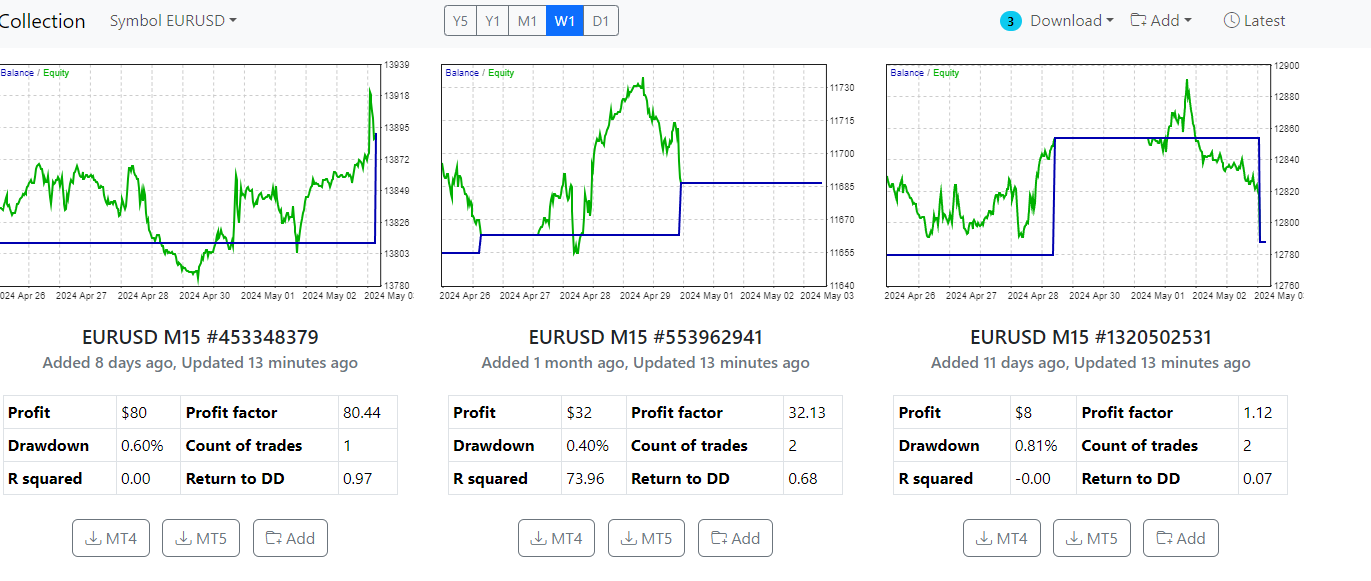Add strategy #453348379 to collection
This screenshot has width=1371, height=581.
coord(290,538)
